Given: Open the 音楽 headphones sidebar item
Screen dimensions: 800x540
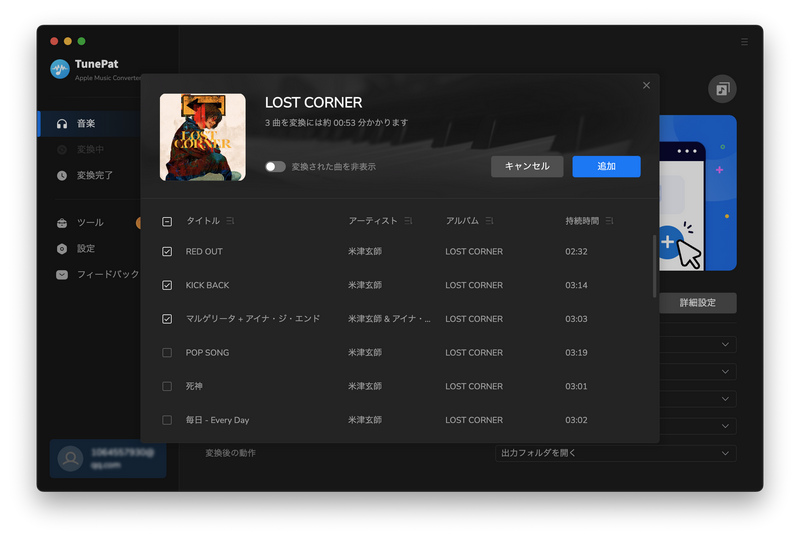Looking at the screenshot, I should (x=89, y=124).
